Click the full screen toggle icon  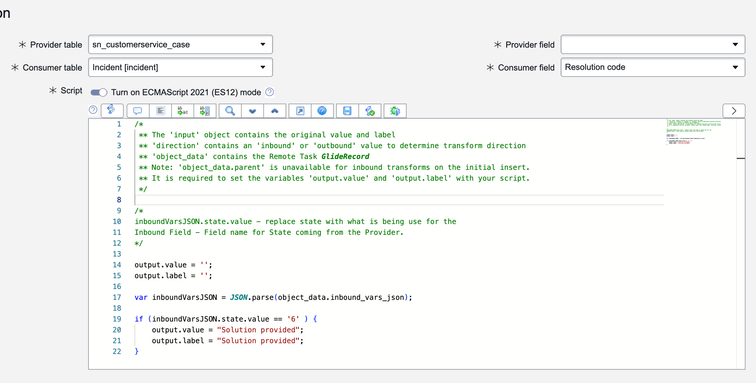pyautogui.click(x=300, y=111)
